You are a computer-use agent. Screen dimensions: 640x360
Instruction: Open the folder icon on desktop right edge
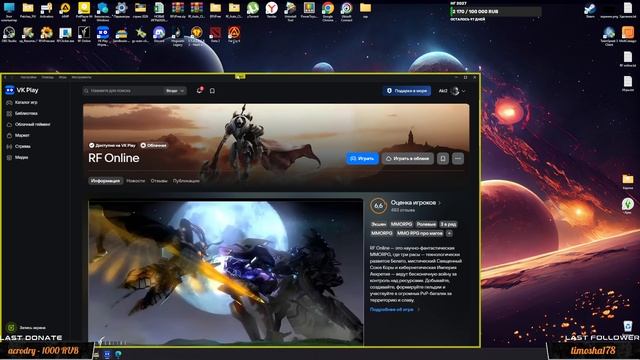pyautogui.click(x=628, y=181)
